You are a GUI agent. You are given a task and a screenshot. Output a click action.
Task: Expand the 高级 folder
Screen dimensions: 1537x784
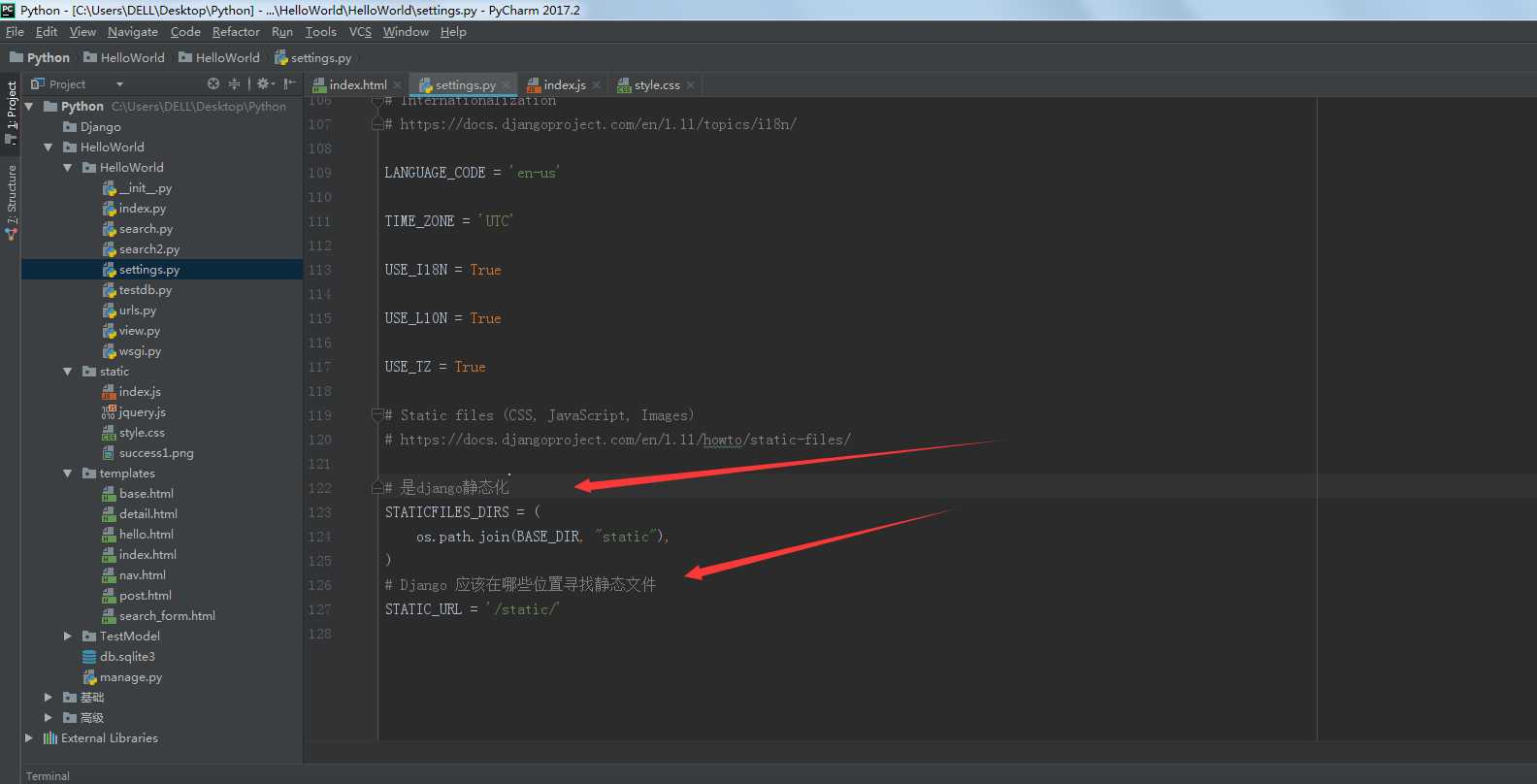point(49,718)
